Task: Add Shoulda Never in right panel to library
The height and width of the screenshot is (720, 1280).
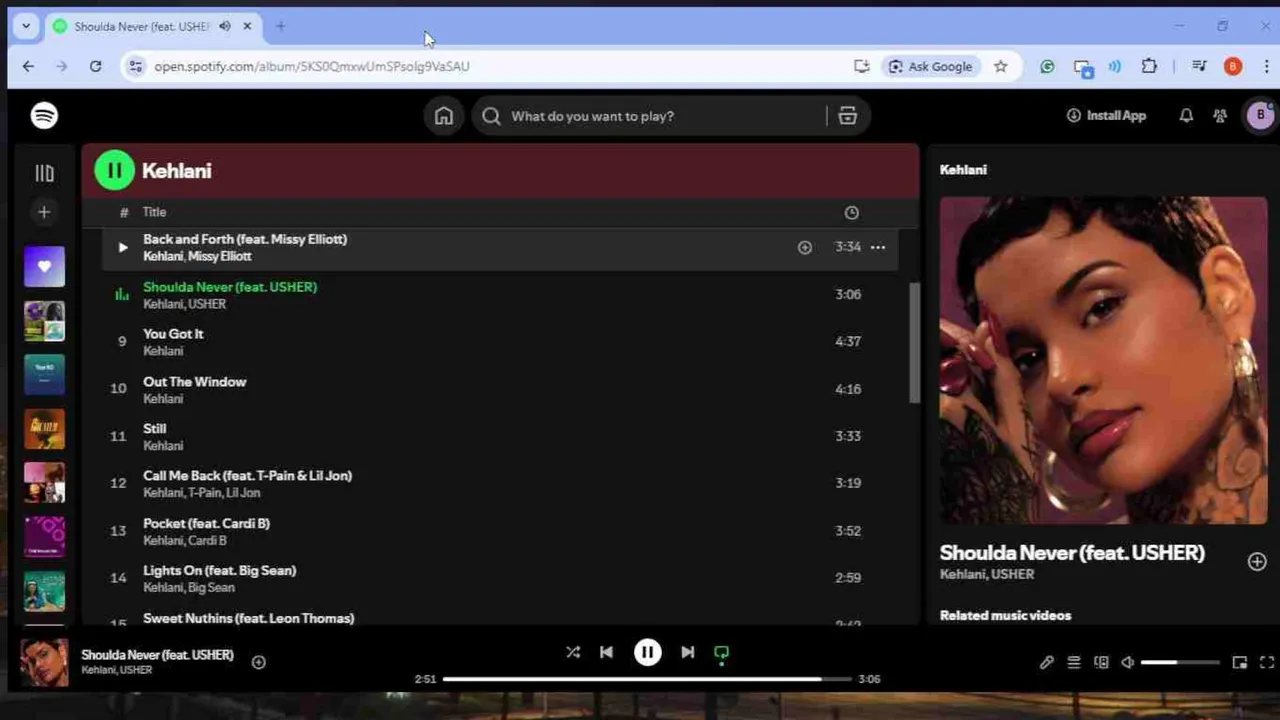Action: coord(1257,562)
